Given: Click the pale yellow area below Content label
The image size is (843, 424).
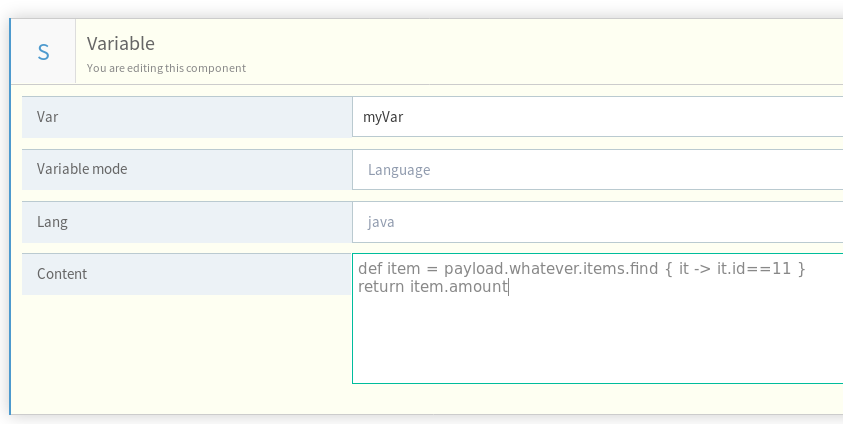Looking at the screenshot, I should click(x=180, y=350).
